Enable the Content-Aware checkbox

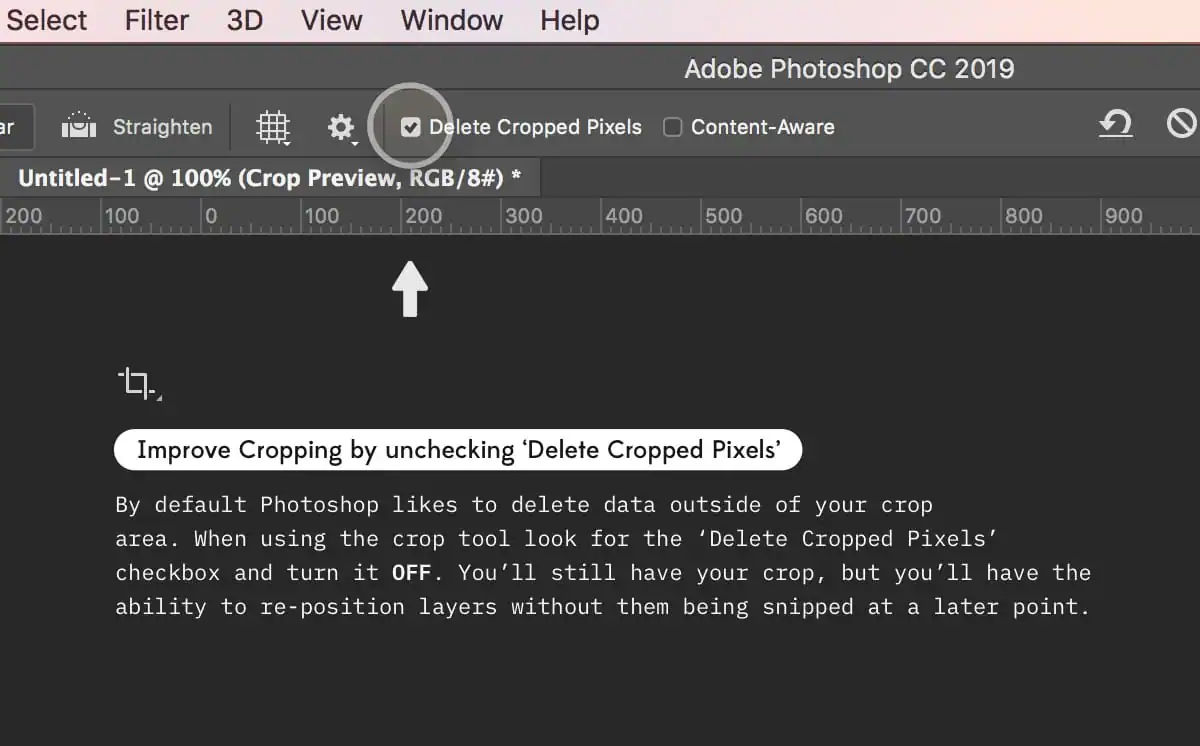pos(673,127)
